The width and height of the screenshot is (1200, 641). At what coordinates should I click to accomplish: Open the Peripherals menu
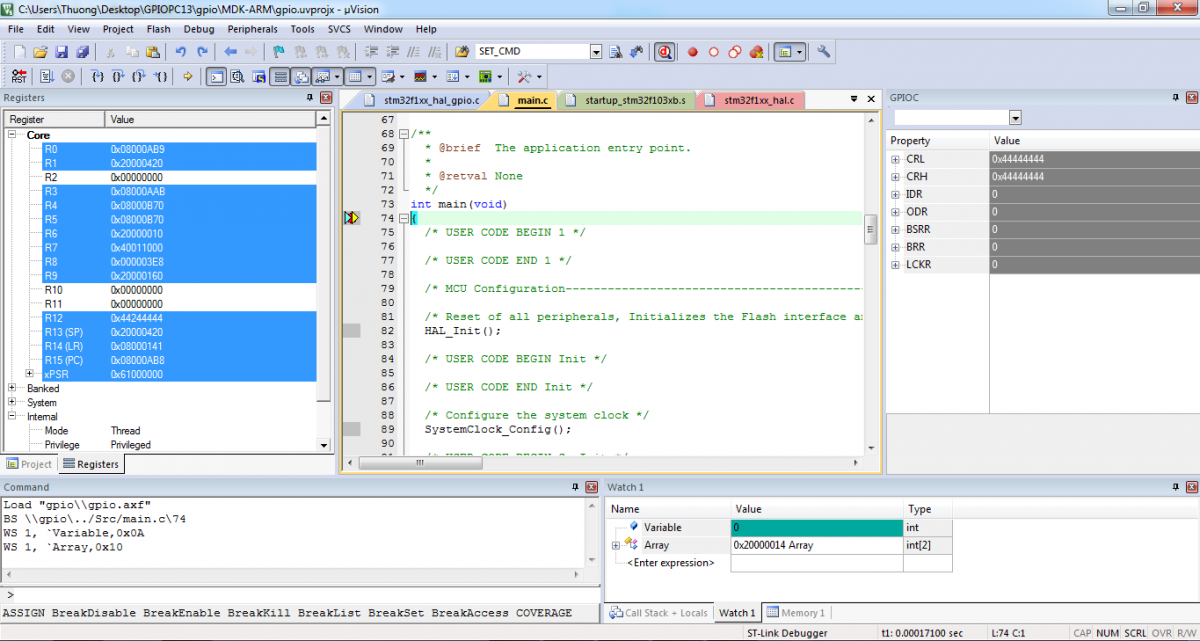(252, 28)
